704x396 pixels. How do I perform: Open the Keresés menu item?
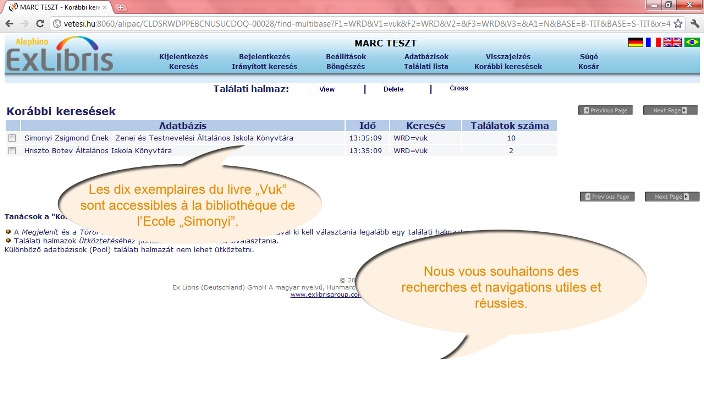(184, 66)
